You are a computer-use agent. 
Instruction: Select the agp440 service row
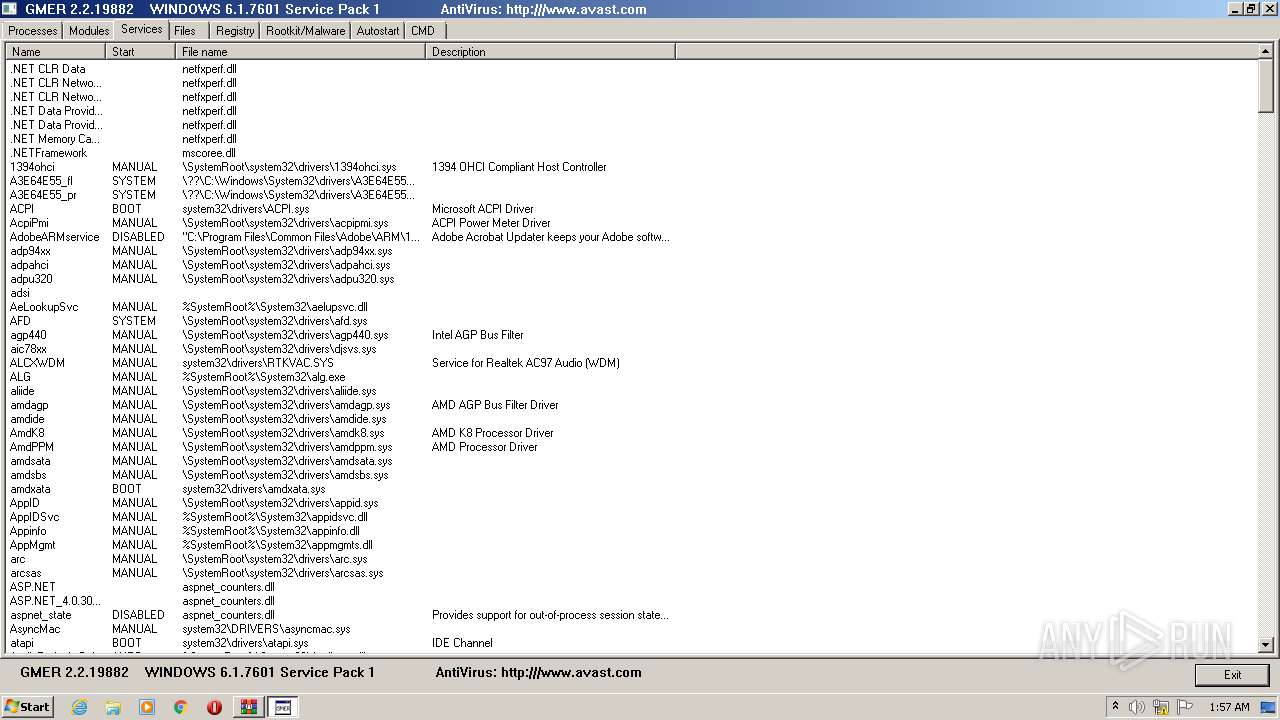tap(631, 335)
